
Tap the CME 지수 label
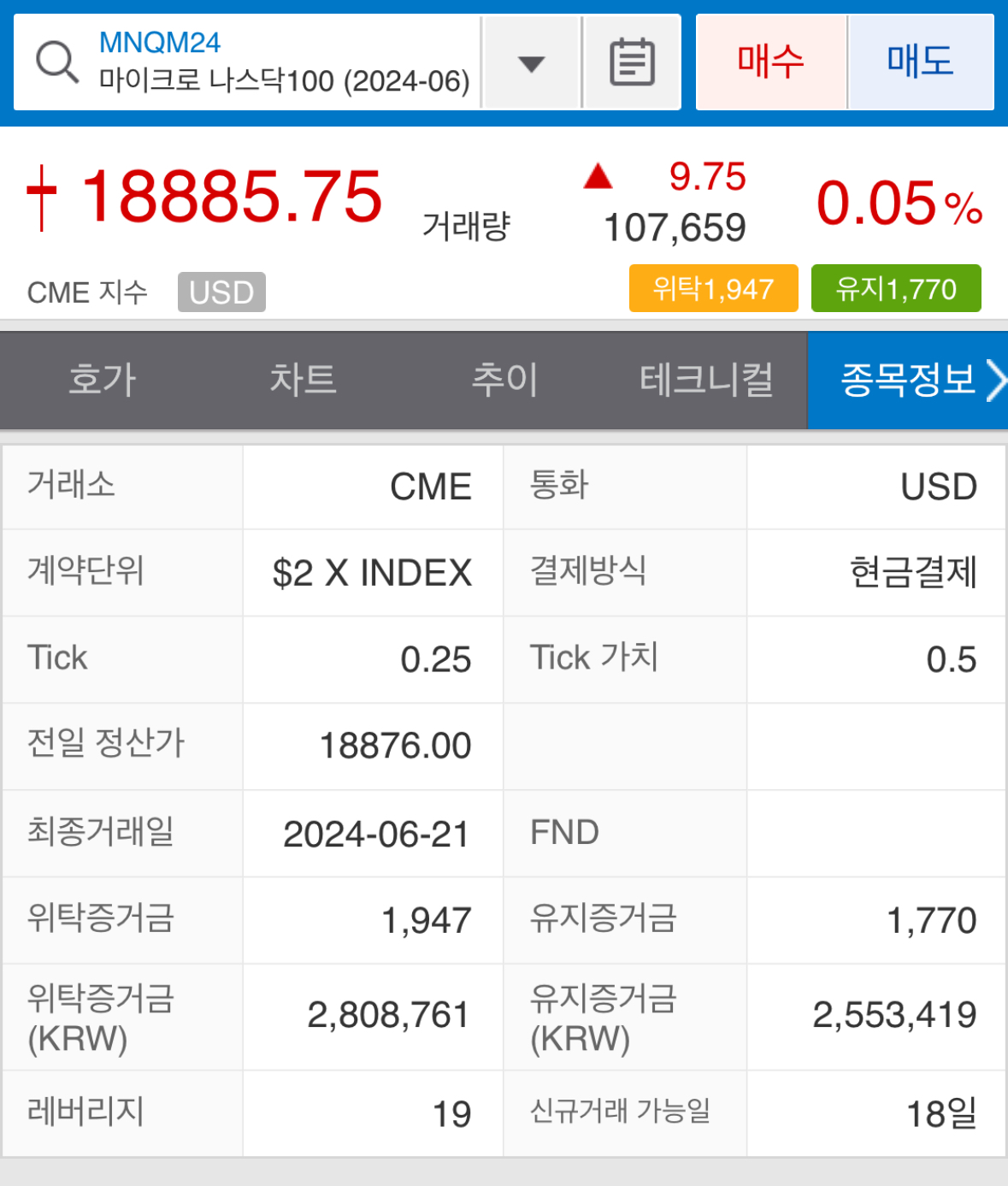coord(87,292)
